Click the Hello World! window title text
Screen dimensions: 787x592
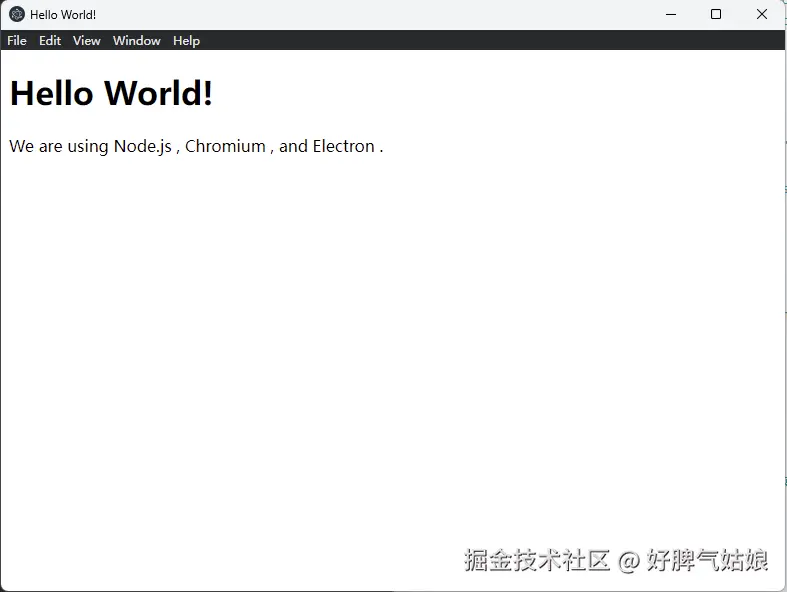[x=63, y=15]
